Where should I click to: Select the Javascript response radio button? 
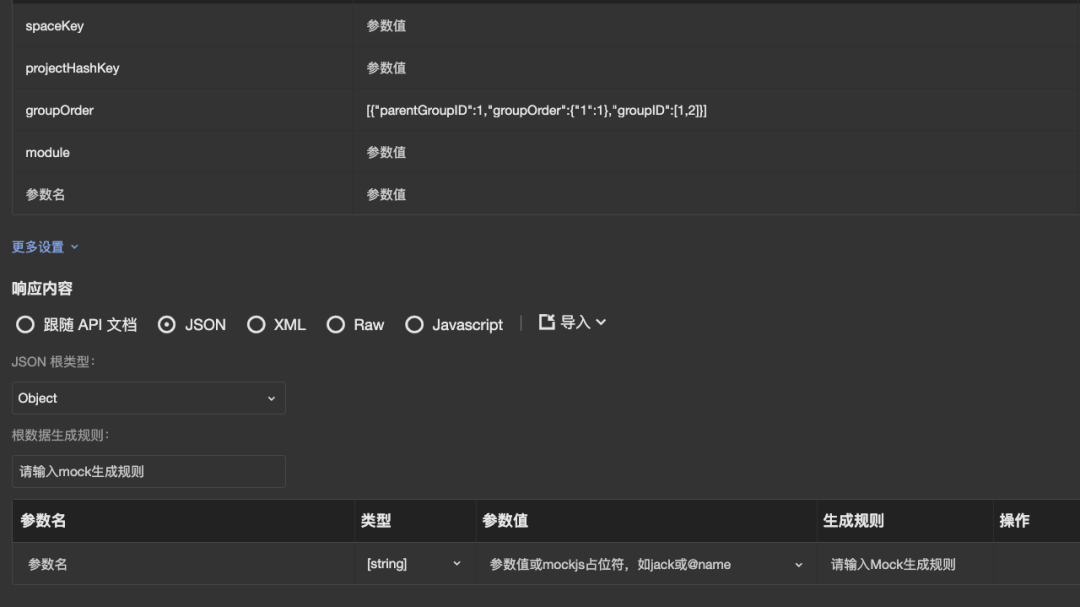click(414, 325)
